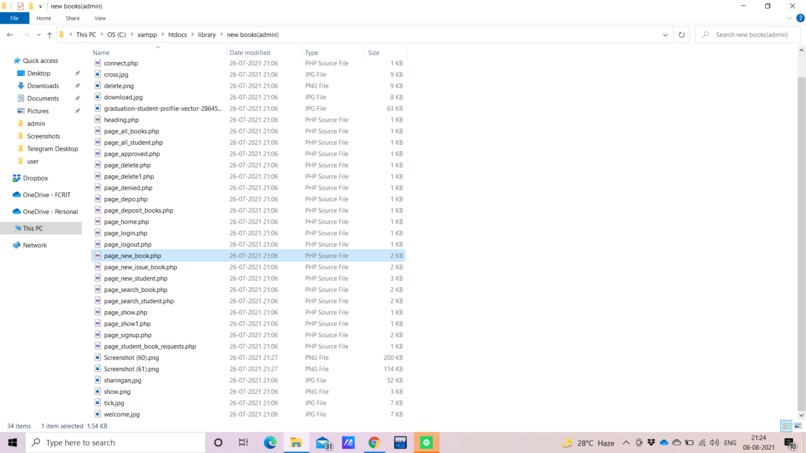Open user folder in sidebar
Viewport: 806px width, 453px height.
32,161
